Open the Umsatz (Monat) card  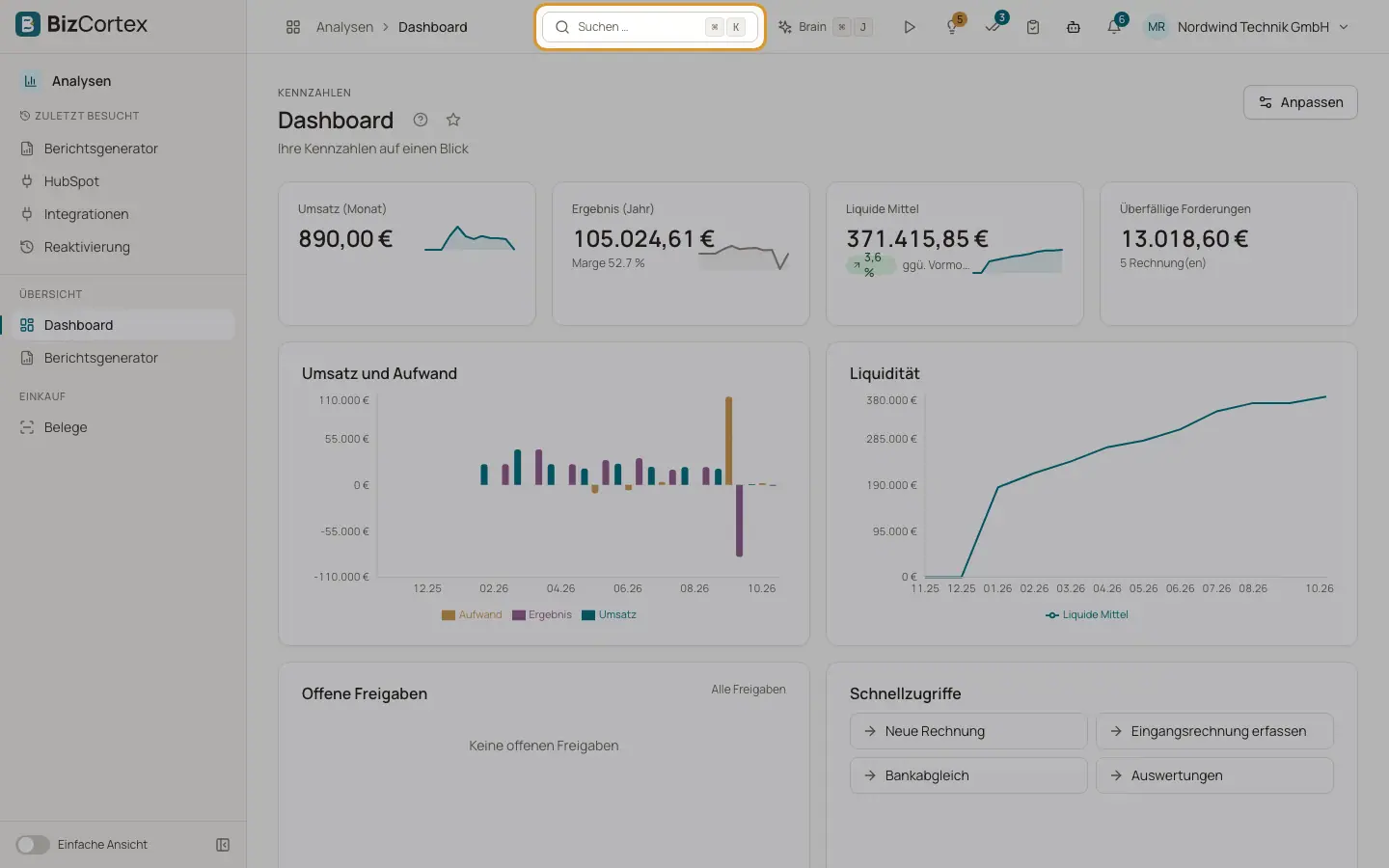(x=407, y=254)
